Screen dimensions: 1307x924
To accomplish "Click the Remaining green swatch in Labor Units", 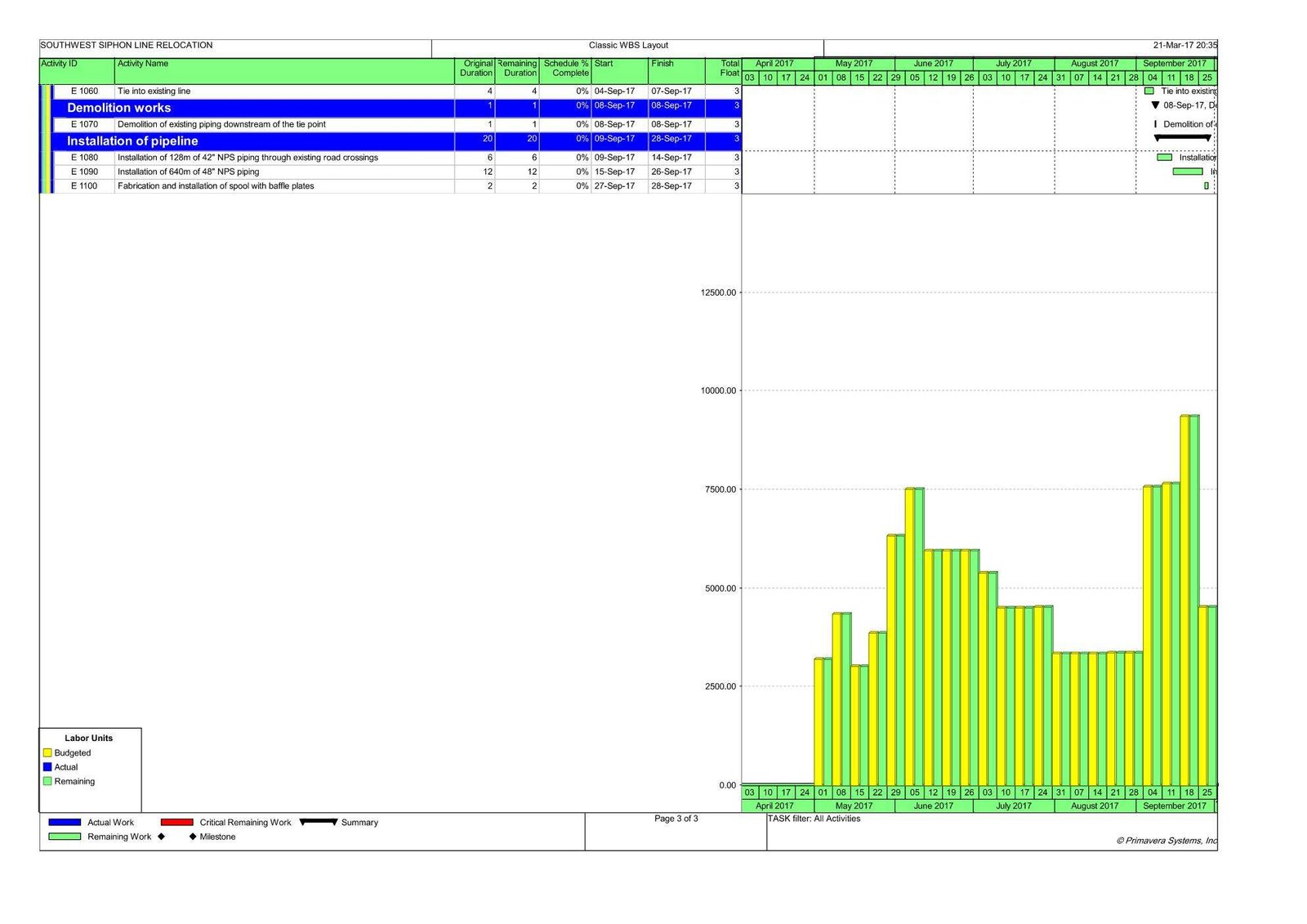I will coord(47,781).
